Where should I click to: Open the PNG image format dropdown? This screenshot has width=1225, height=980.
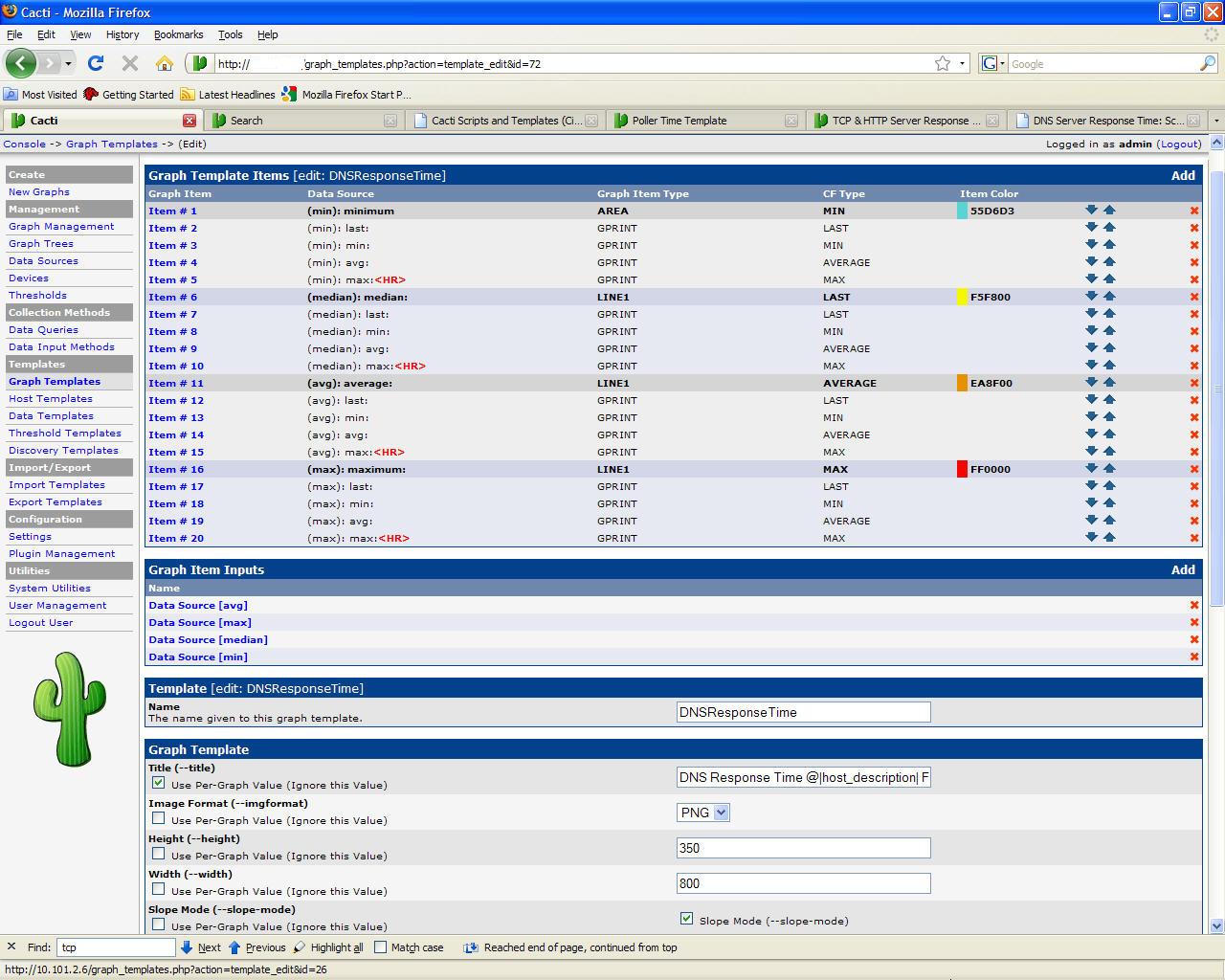(703, 813)
